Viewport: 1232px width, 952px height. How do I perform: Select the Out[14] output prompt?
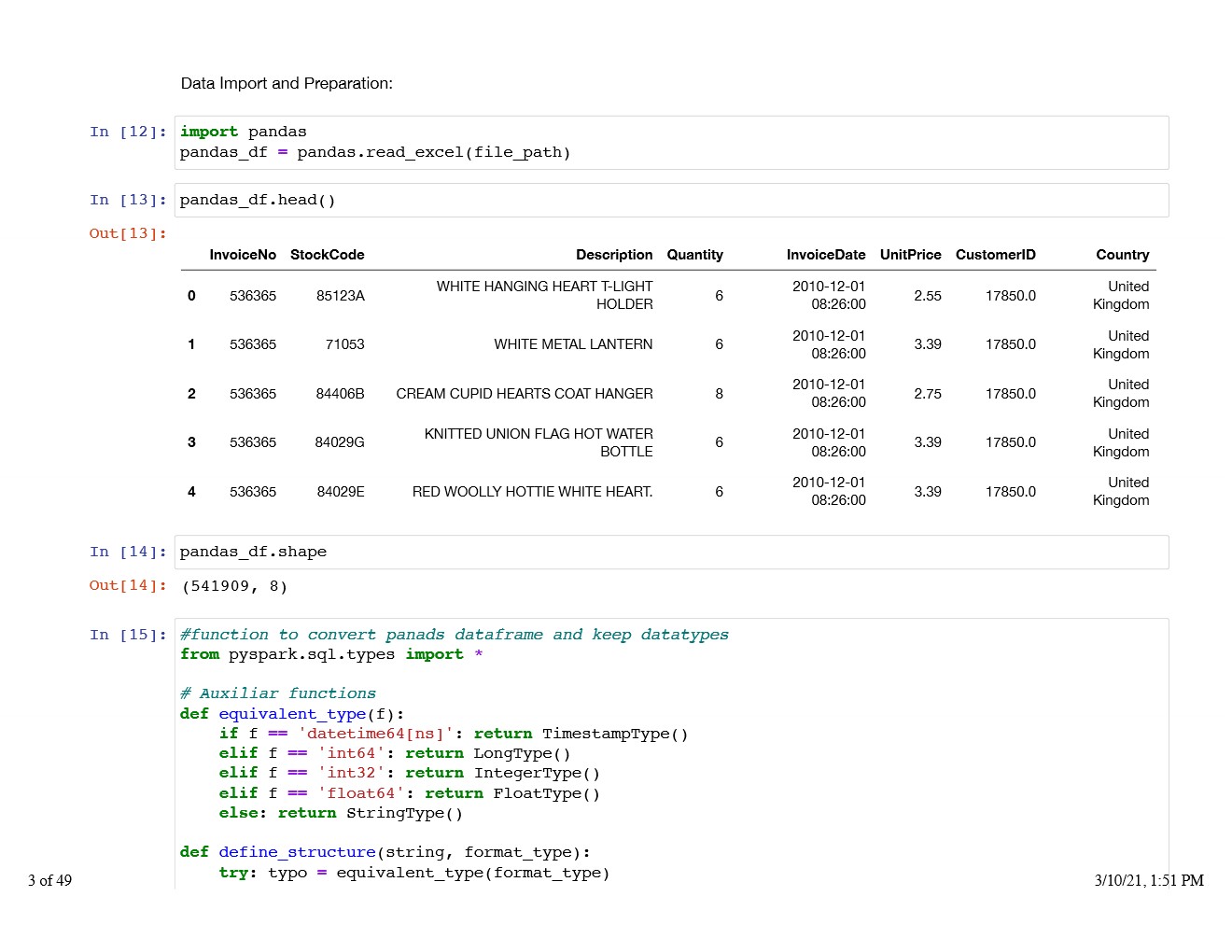pyautogui.click(x=128, y=586)
